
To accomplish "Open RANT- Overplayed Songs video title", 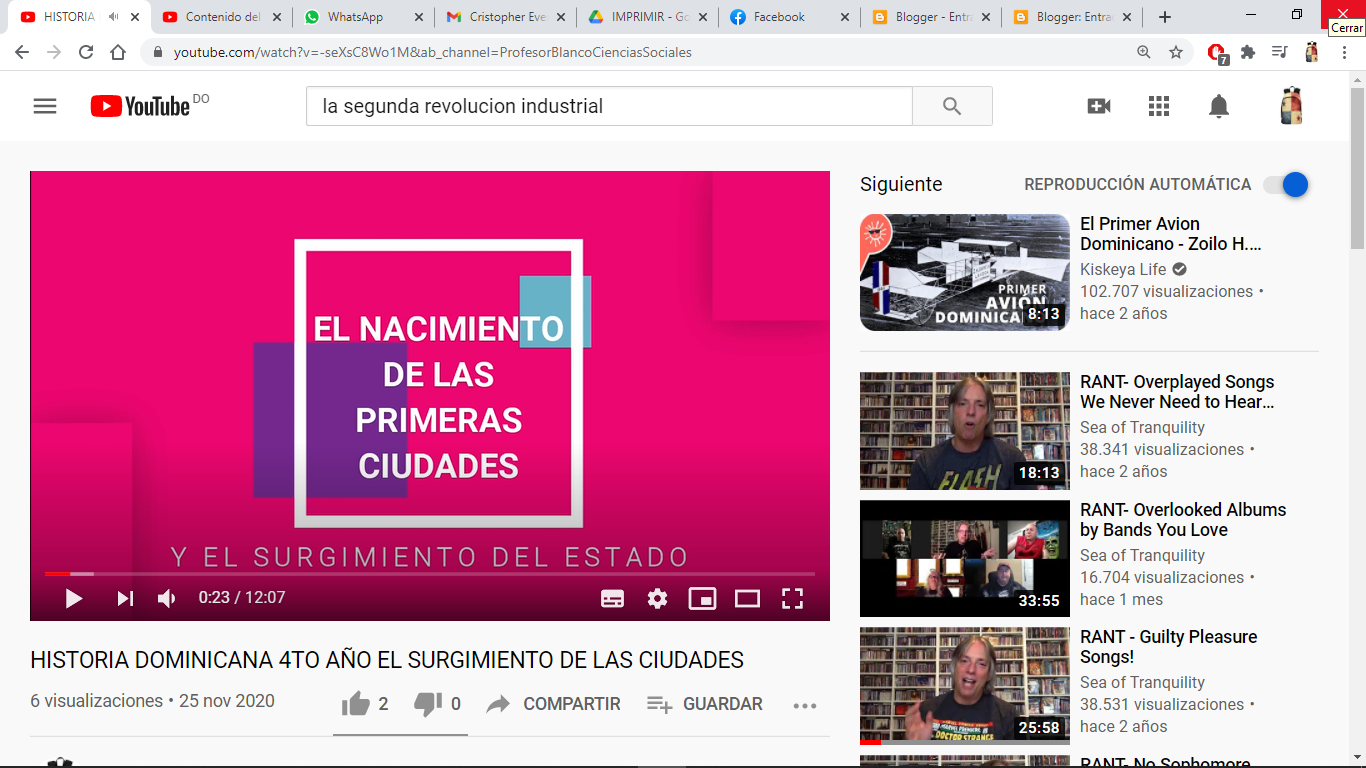I will click(x=1177, y=392).
